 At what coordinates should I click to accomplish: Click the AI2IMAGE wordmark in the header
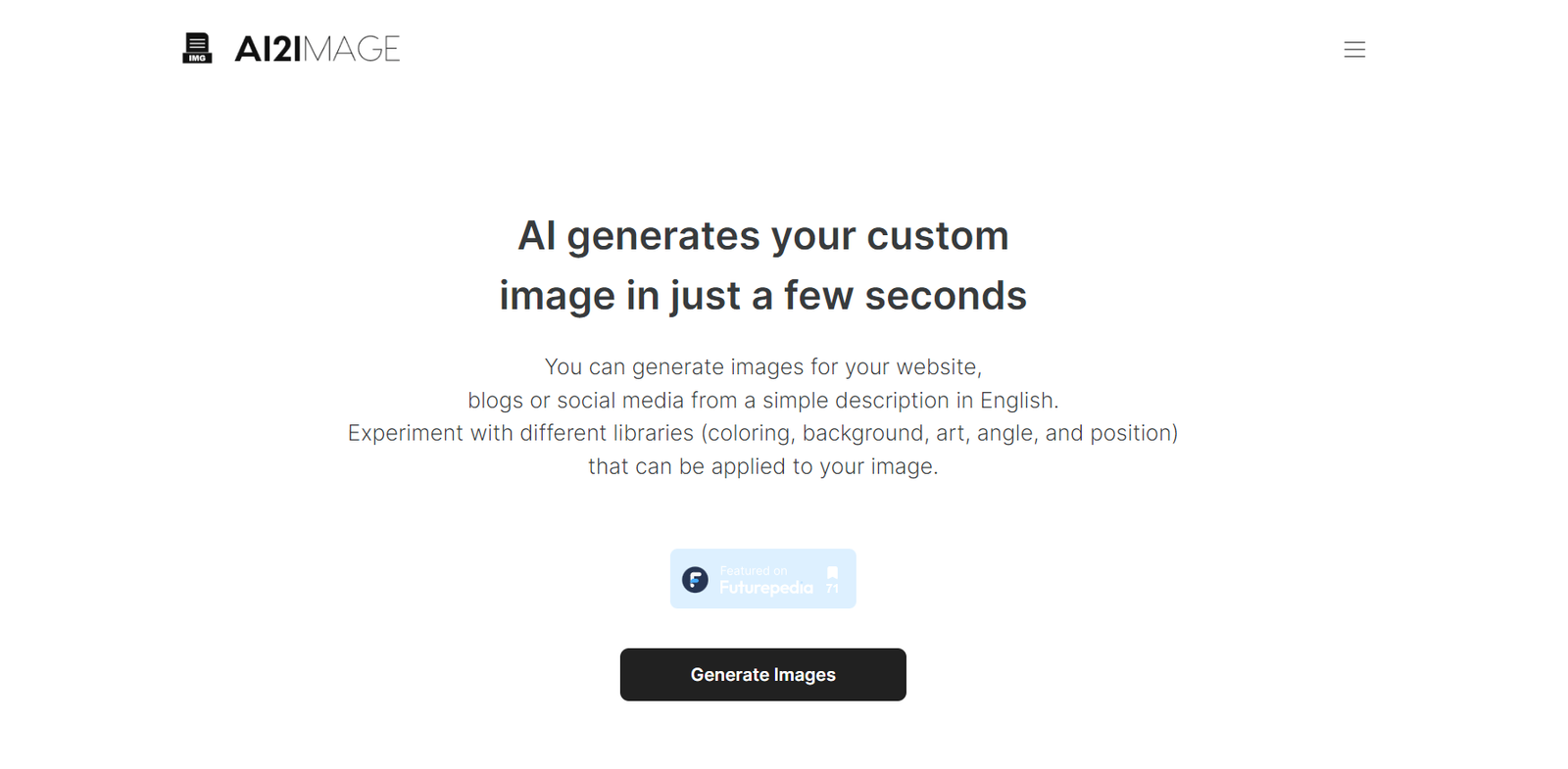[x=316, y=47]
